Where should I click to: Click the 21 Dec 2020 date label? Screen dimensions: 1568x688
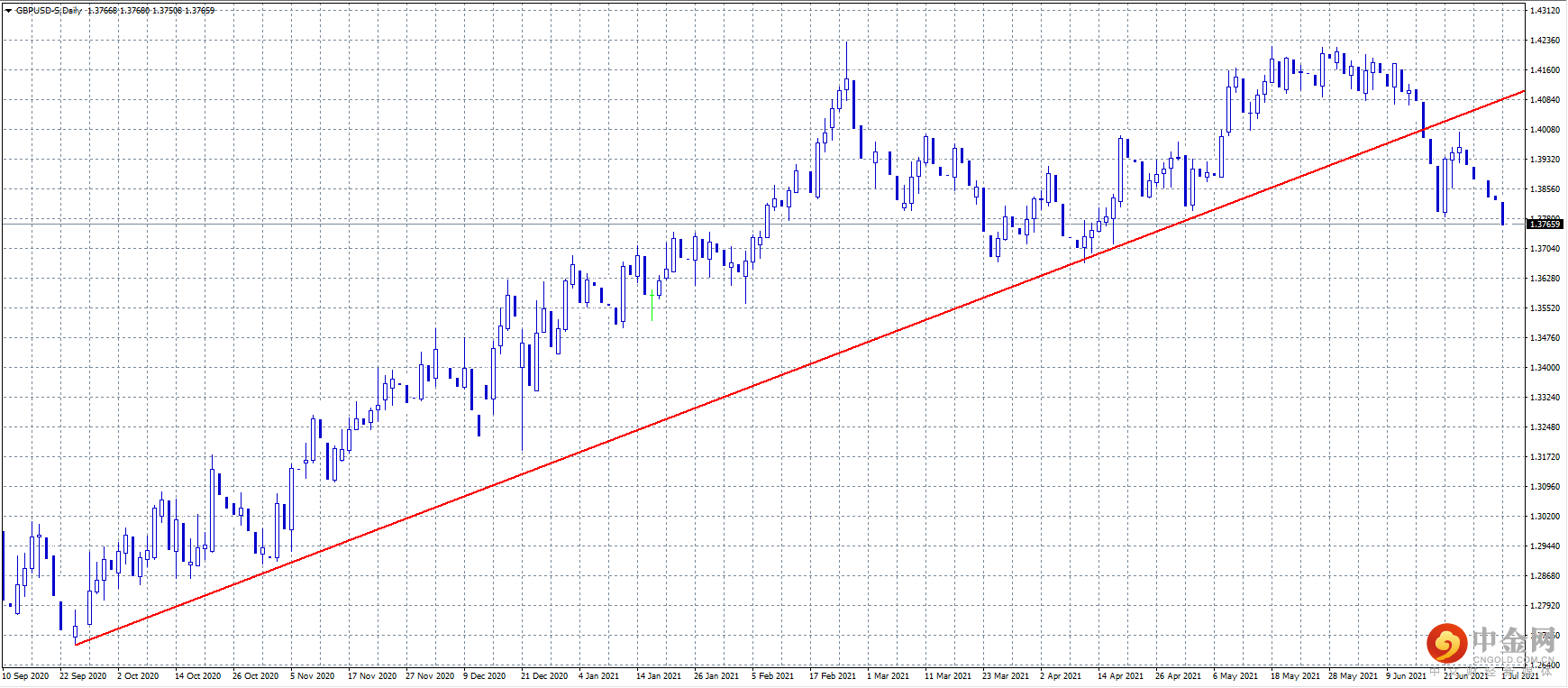tap(544, 676)
